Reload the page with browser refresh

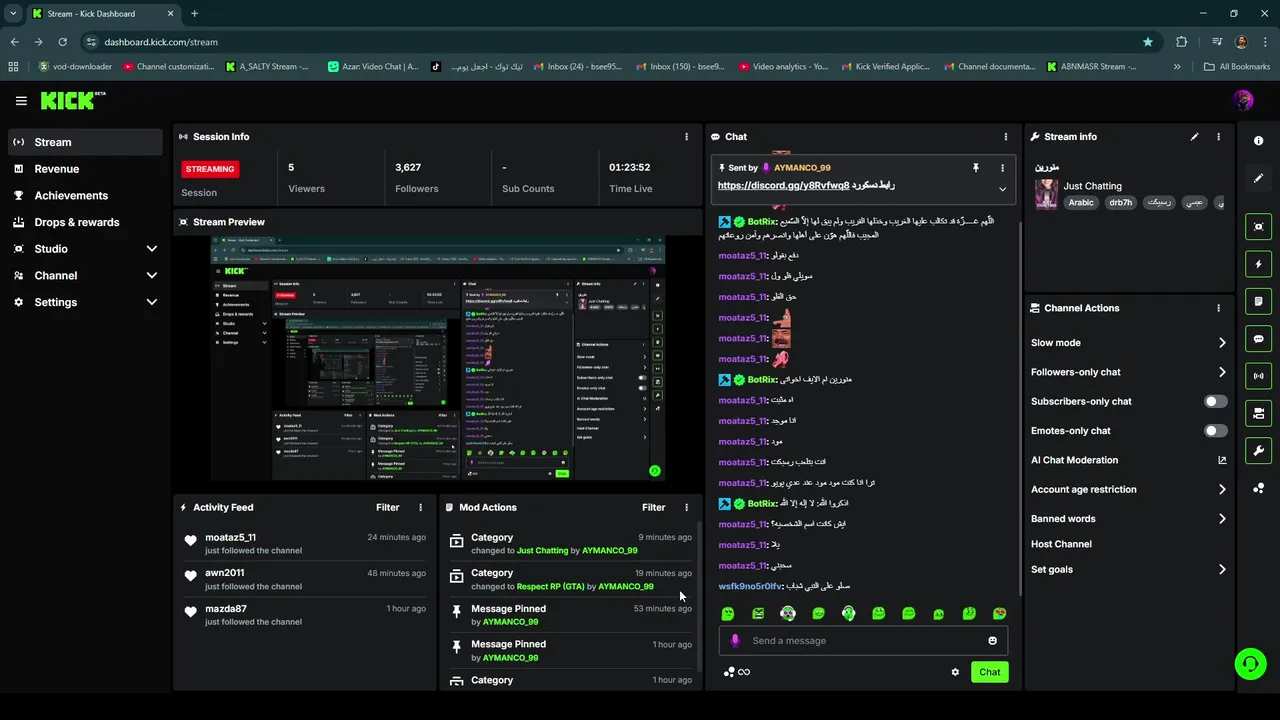tap(62, 42)
